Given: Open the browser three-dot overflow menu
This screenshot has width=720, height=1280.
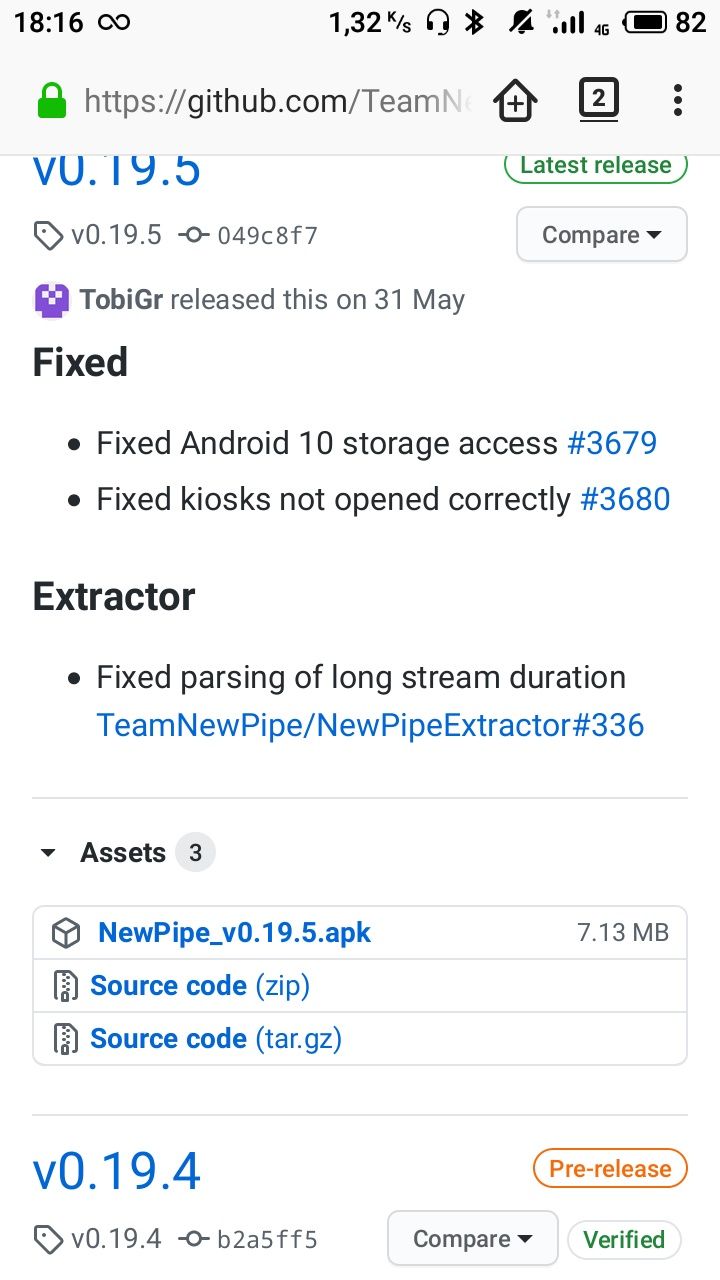Looking at the screenshot, I should pyautogui.click(x=678, y=100).
